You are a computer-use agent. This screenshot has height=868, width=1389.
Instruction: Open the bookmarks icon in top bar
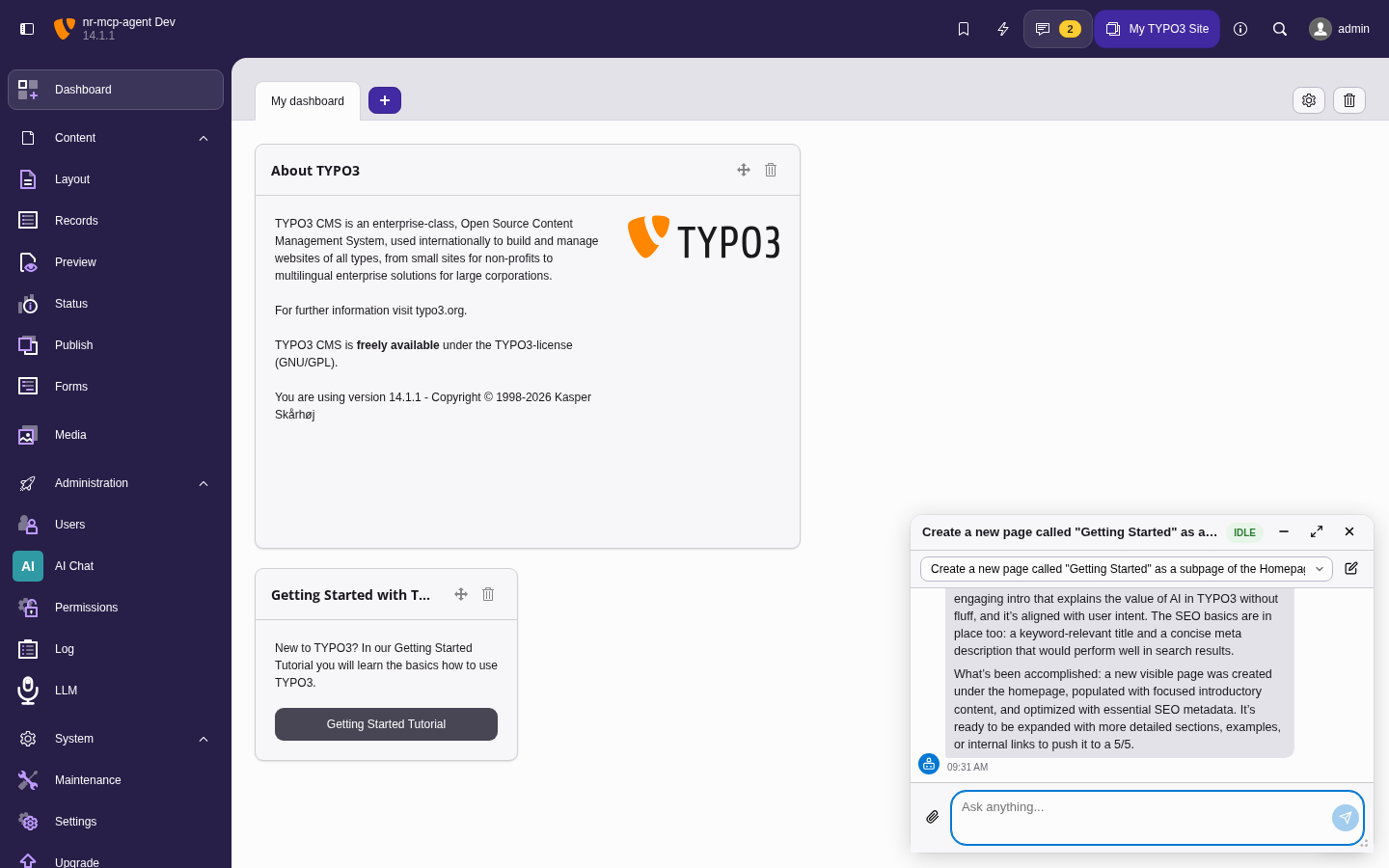964,29
